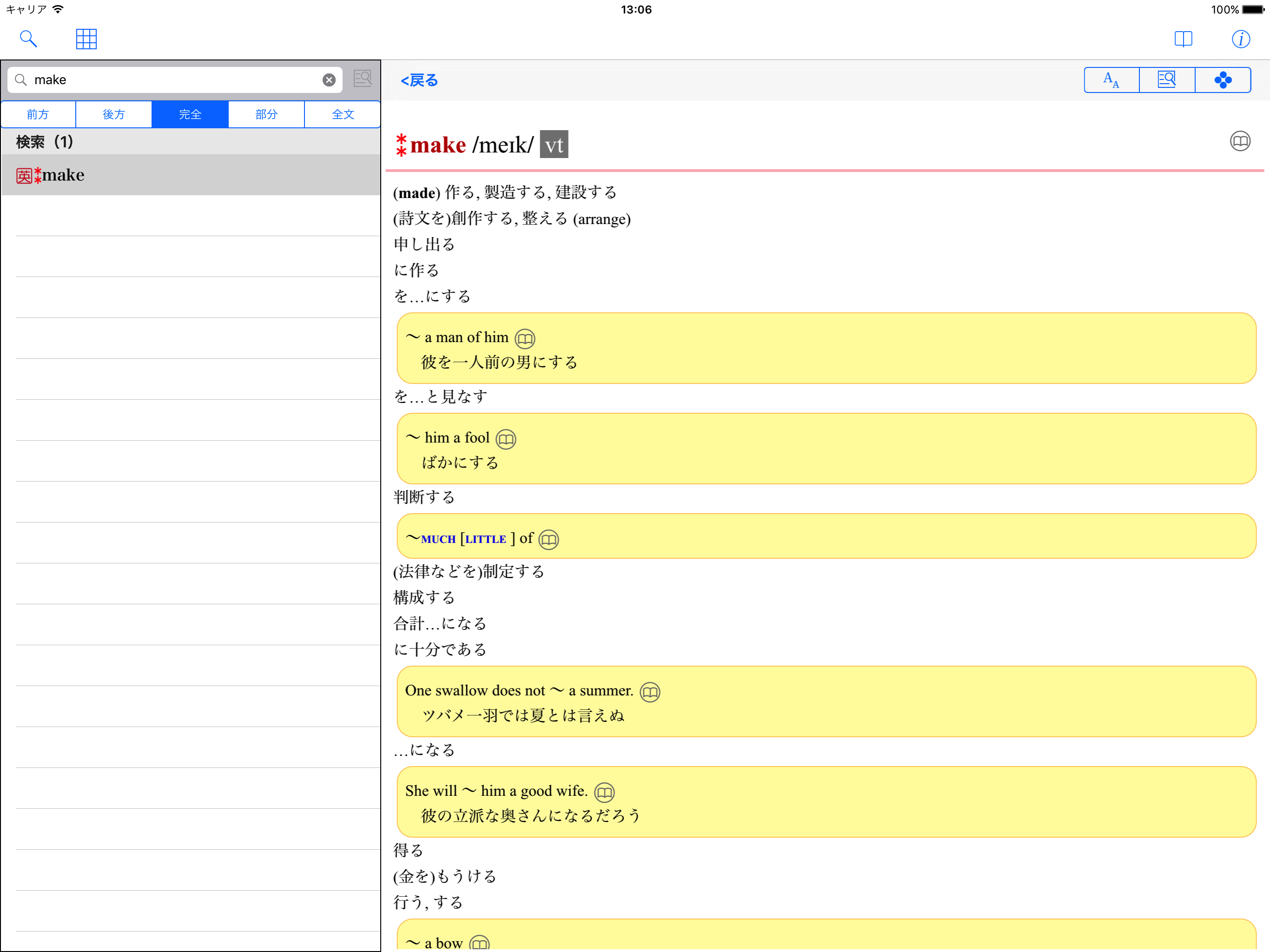Click the in-page search icon button
This screenshot has height=952, width=1270.
pyautogui.click(x=1167, y=80)
